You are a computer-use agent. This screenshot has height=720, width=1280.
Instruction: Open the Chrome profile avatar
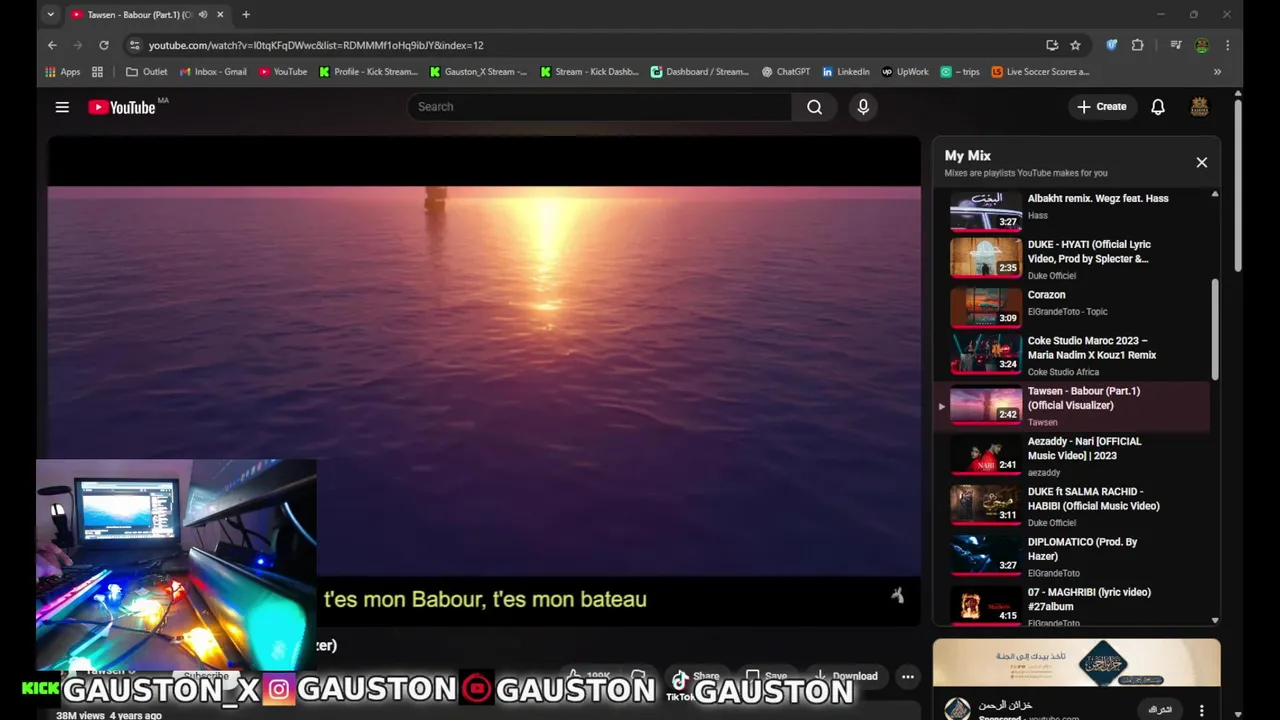[1202, 45]
